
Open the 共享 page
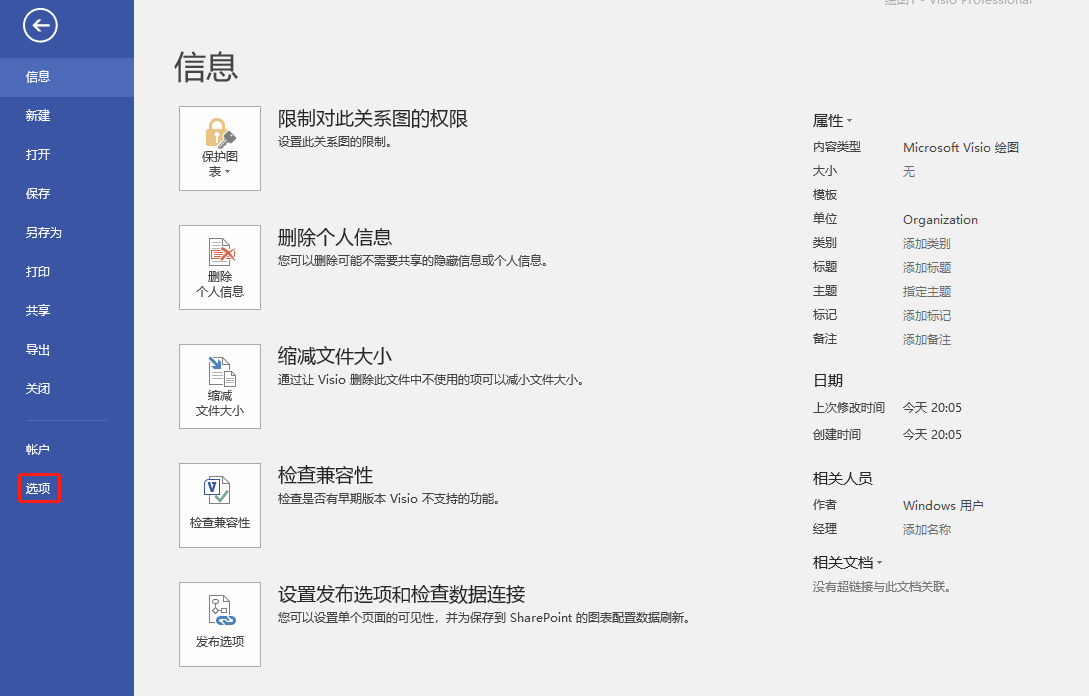click(x=67, y=310)
